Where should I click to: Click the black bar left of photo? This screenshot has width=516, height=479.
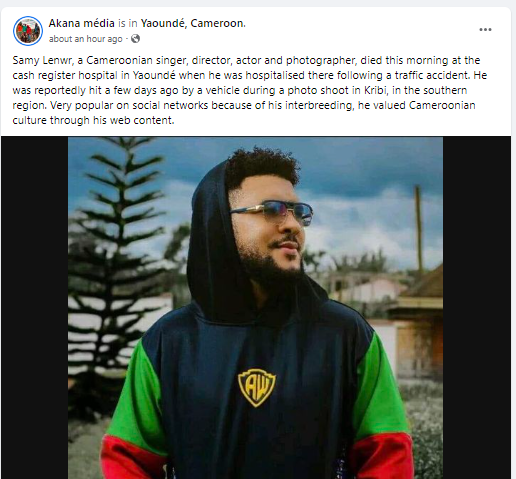35,308
